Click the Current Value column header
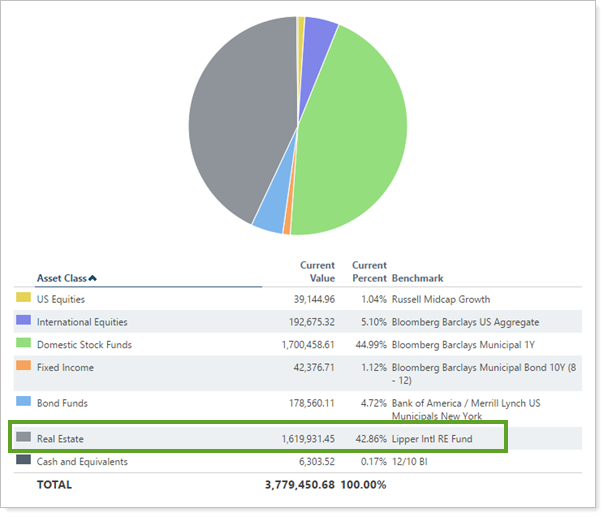This screenshot has height=517, width=605. (317, 271)
